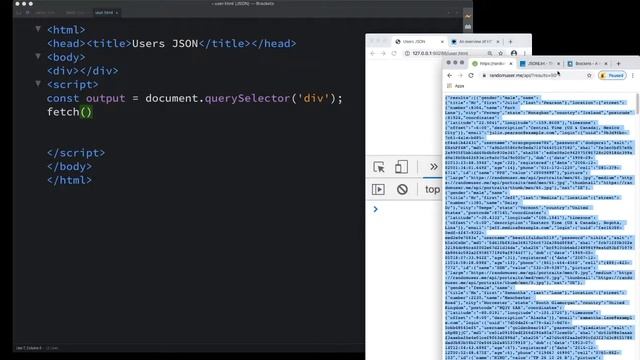Open the profile avatar in back Chrome window
Viewport: 640px width, 360px height.
[x=514, y=53]
